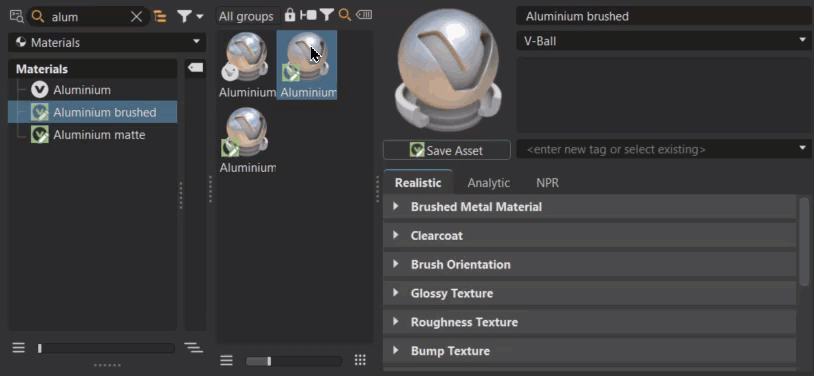Expand the Clearcoat section
The width and height of the screenshot is (814, 376).
589,235
